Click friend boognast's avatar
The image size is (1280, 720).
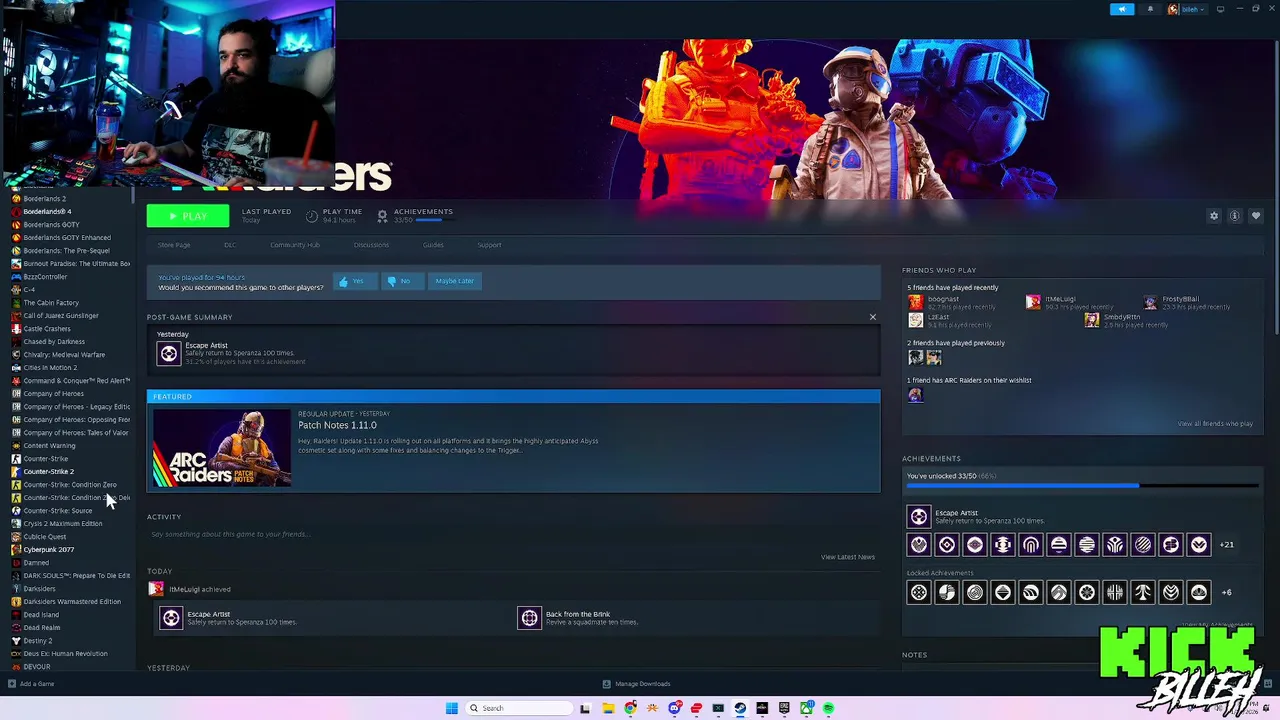915,302
